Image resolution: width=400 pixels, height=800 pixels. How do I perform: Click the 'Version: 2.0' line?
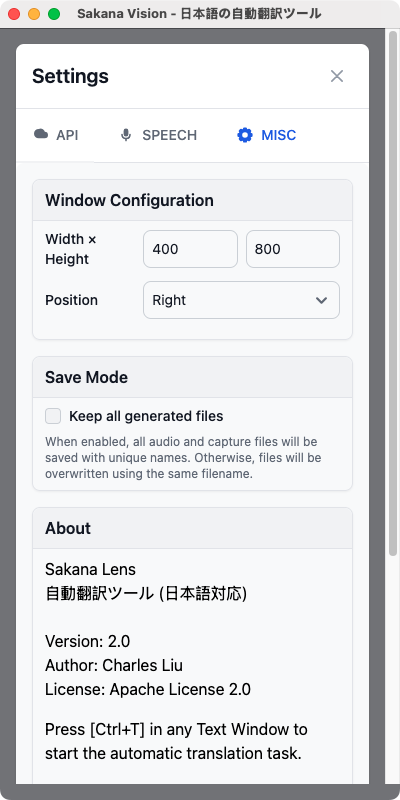coord(88,641)
